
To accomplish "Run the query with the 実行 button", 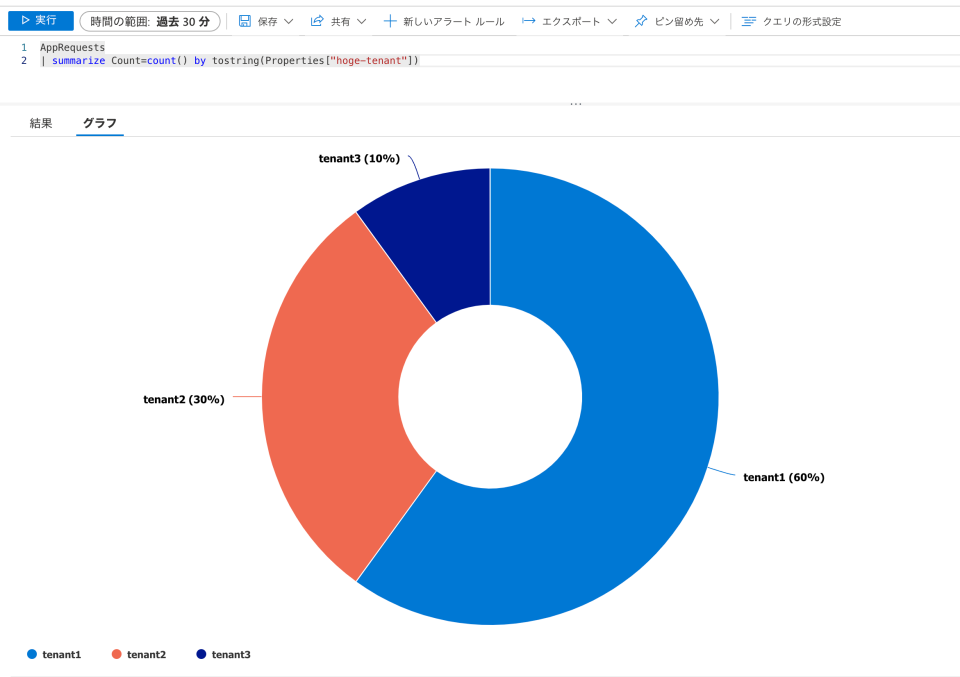I will coord(39,20).
